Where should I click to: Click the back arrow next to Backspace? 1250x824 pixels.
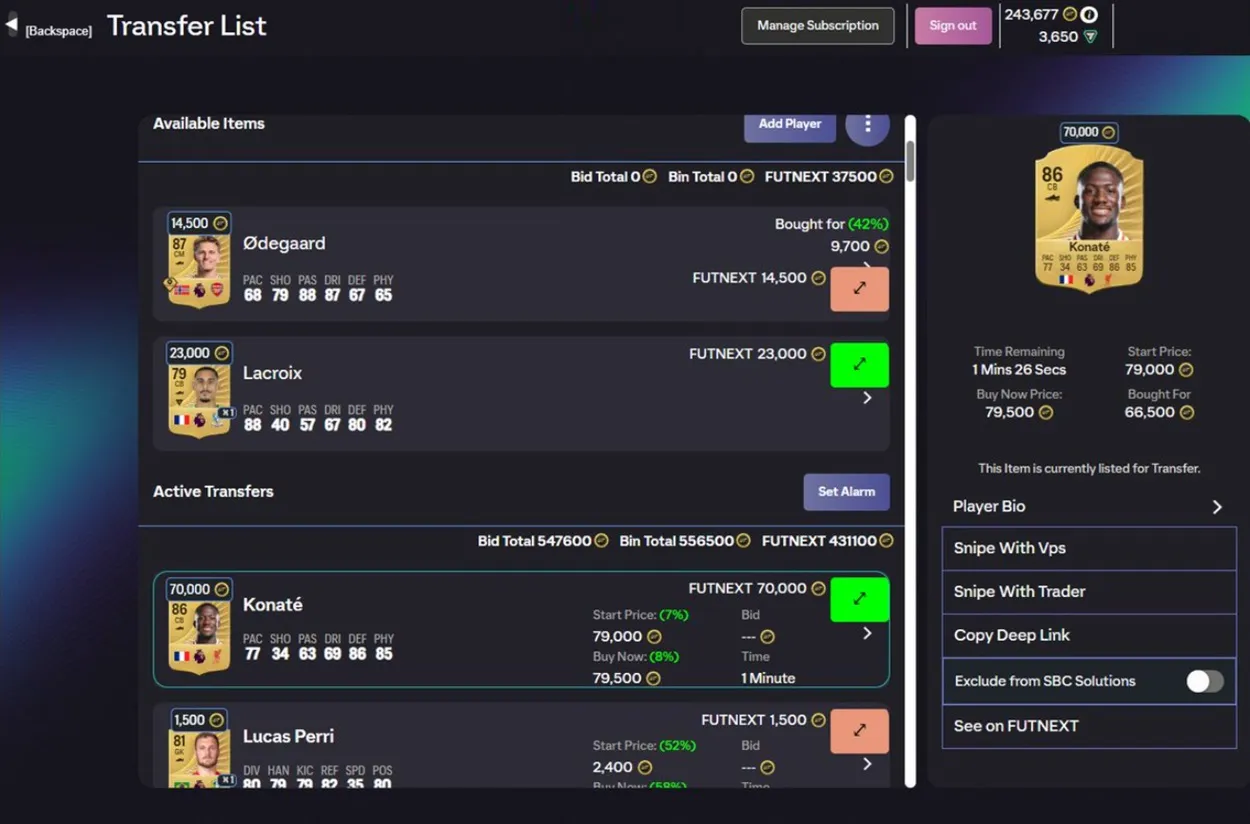tap(12, 25)
